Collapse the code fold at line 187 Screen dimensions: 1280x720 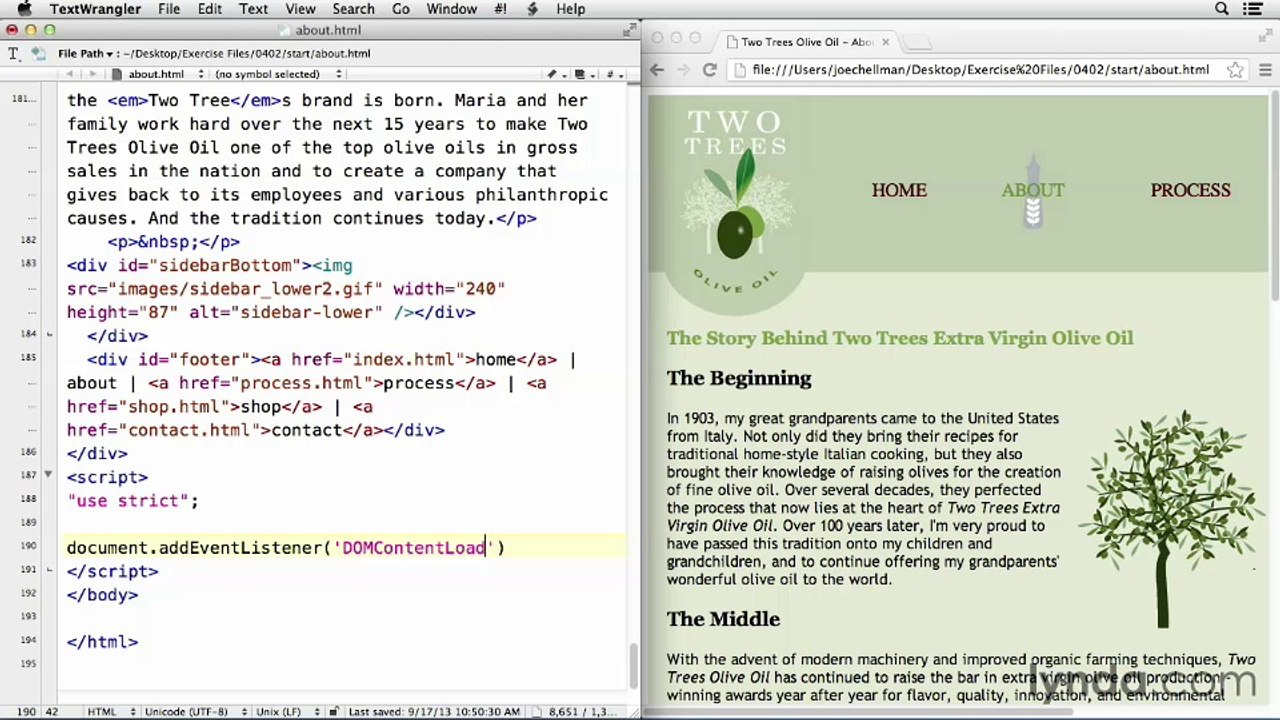coord(48,475)
